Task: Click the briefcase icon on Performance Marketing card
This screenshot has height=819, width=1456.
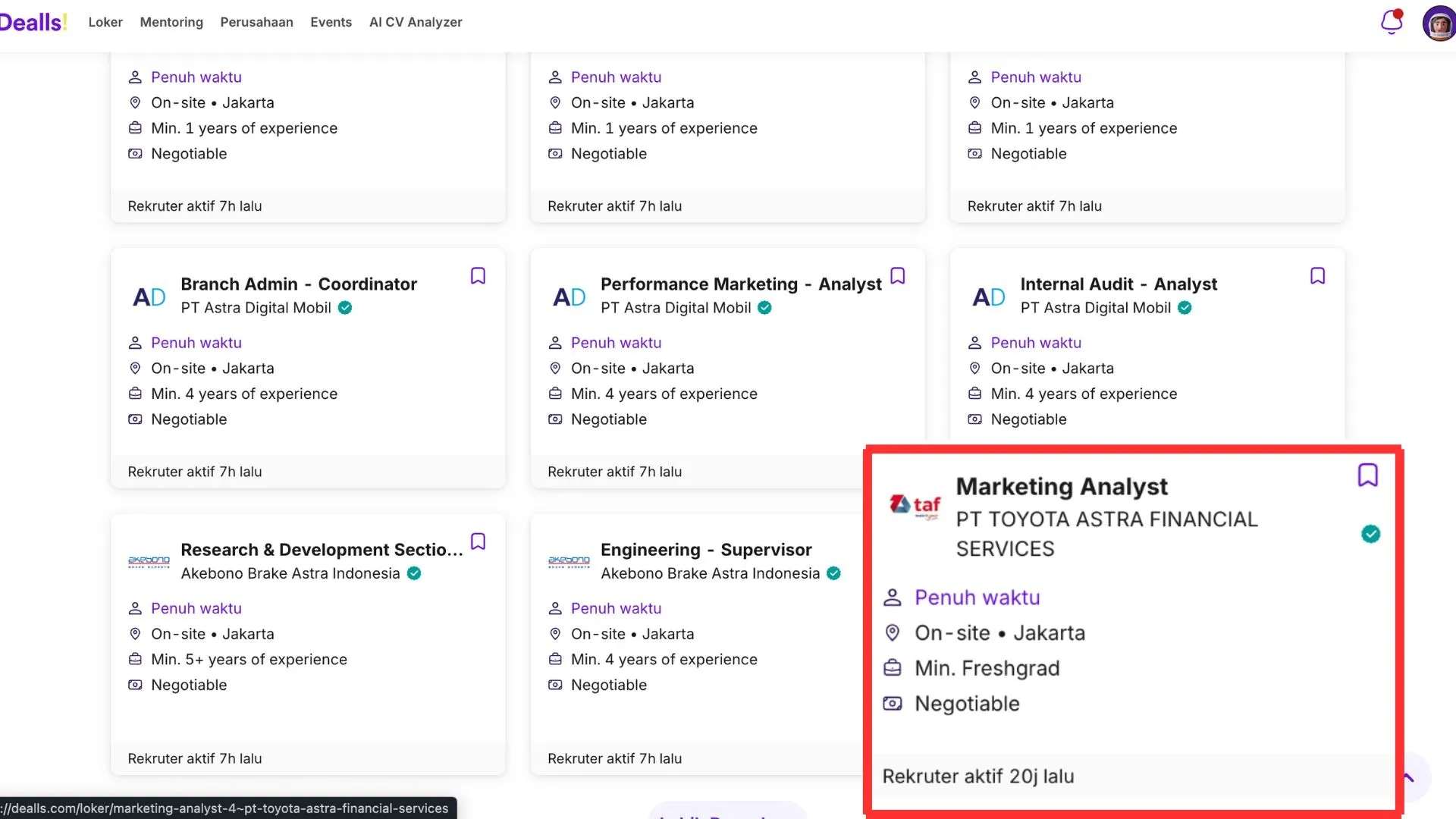Action: click(555, 394)
